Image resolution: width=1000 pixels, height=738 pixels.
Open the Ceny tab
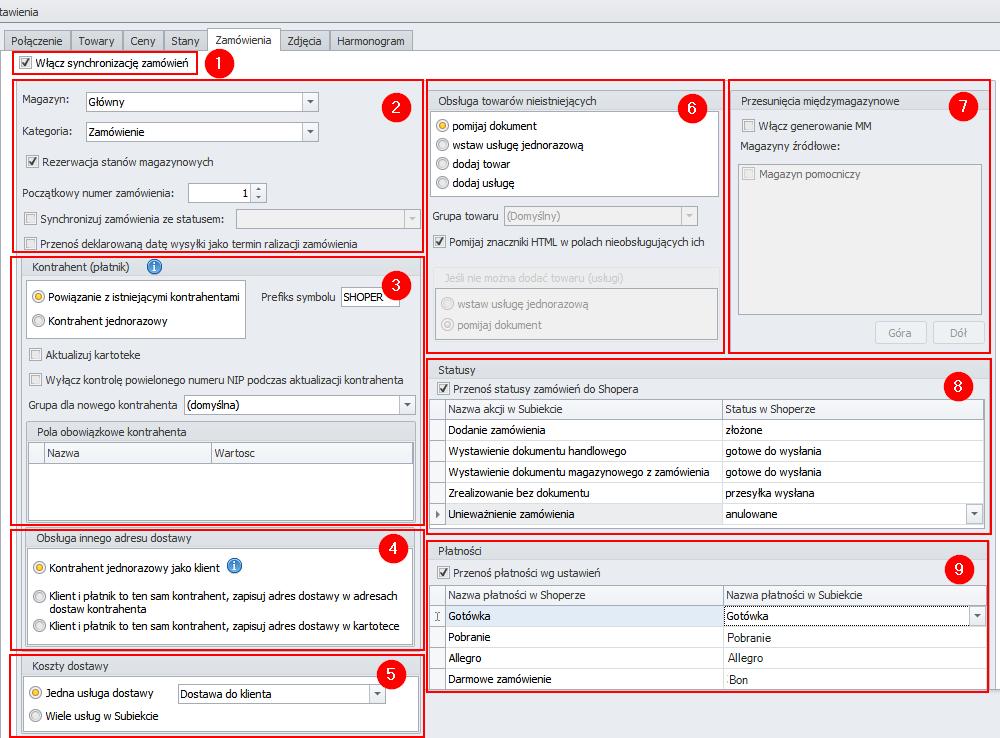(x=143, y=41)
